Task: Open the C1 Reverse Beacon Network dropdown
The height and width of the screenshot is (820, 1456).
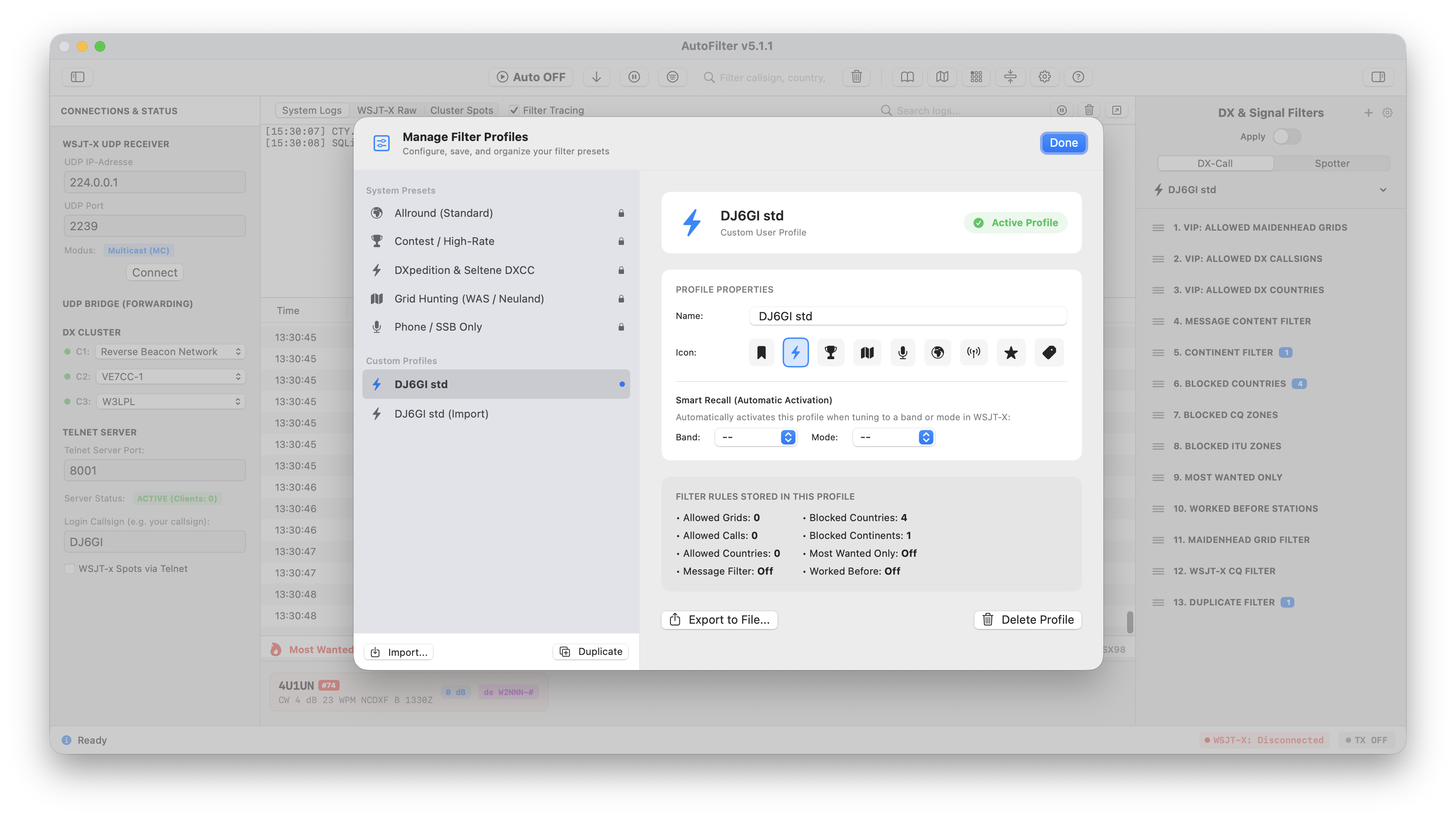Action: pyautogui.click(x=170, y=352)
